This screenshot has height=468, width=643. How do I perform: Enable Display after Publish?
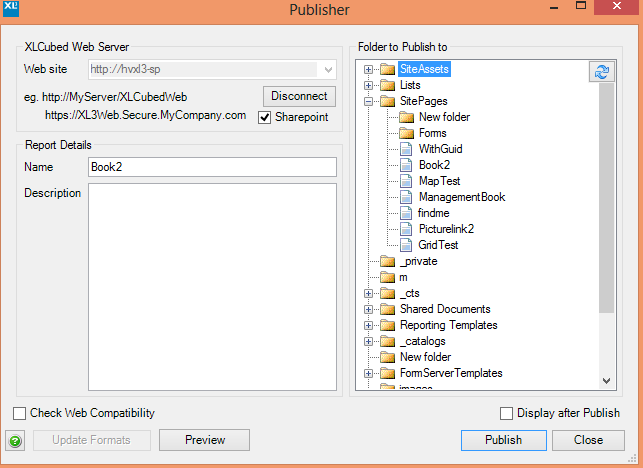point(506,413)
